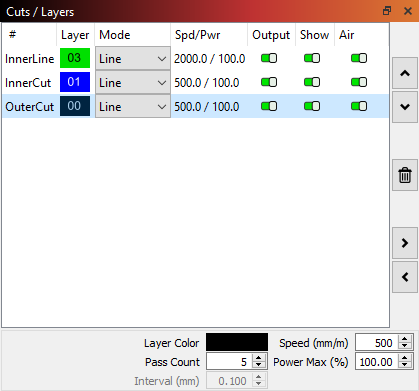Toggle Show for InnerLine layer
The image size is (419, 391).
click(312, 58)
